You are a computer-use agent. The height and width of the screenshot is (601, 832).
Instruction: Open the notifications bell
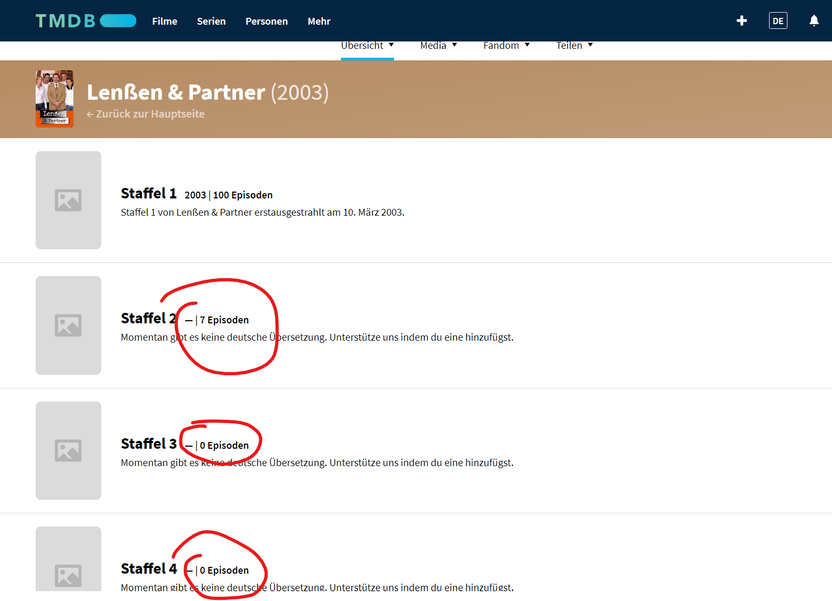(x=813, y=21)
